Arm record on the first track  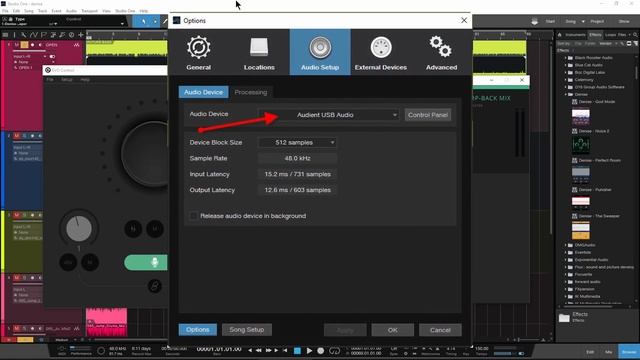click(33, 45)
